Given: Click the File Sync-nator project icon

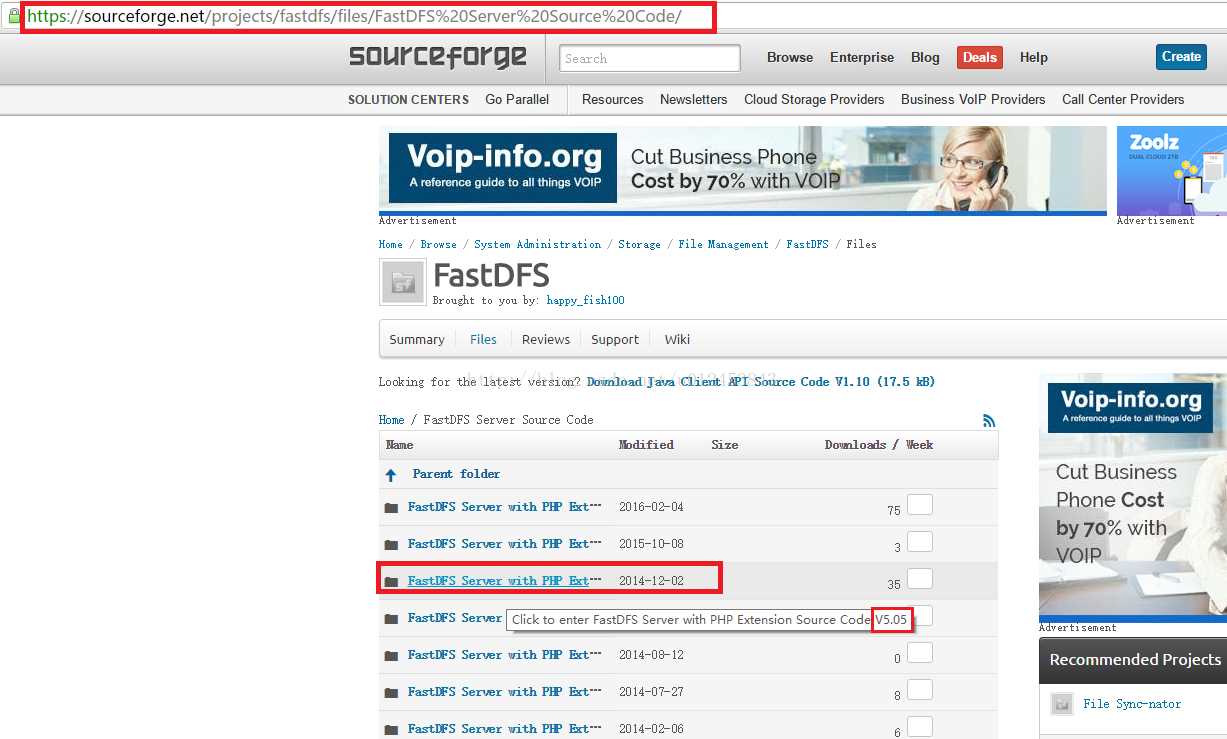Looking at the screenshot, I should tap(1062, 704).
